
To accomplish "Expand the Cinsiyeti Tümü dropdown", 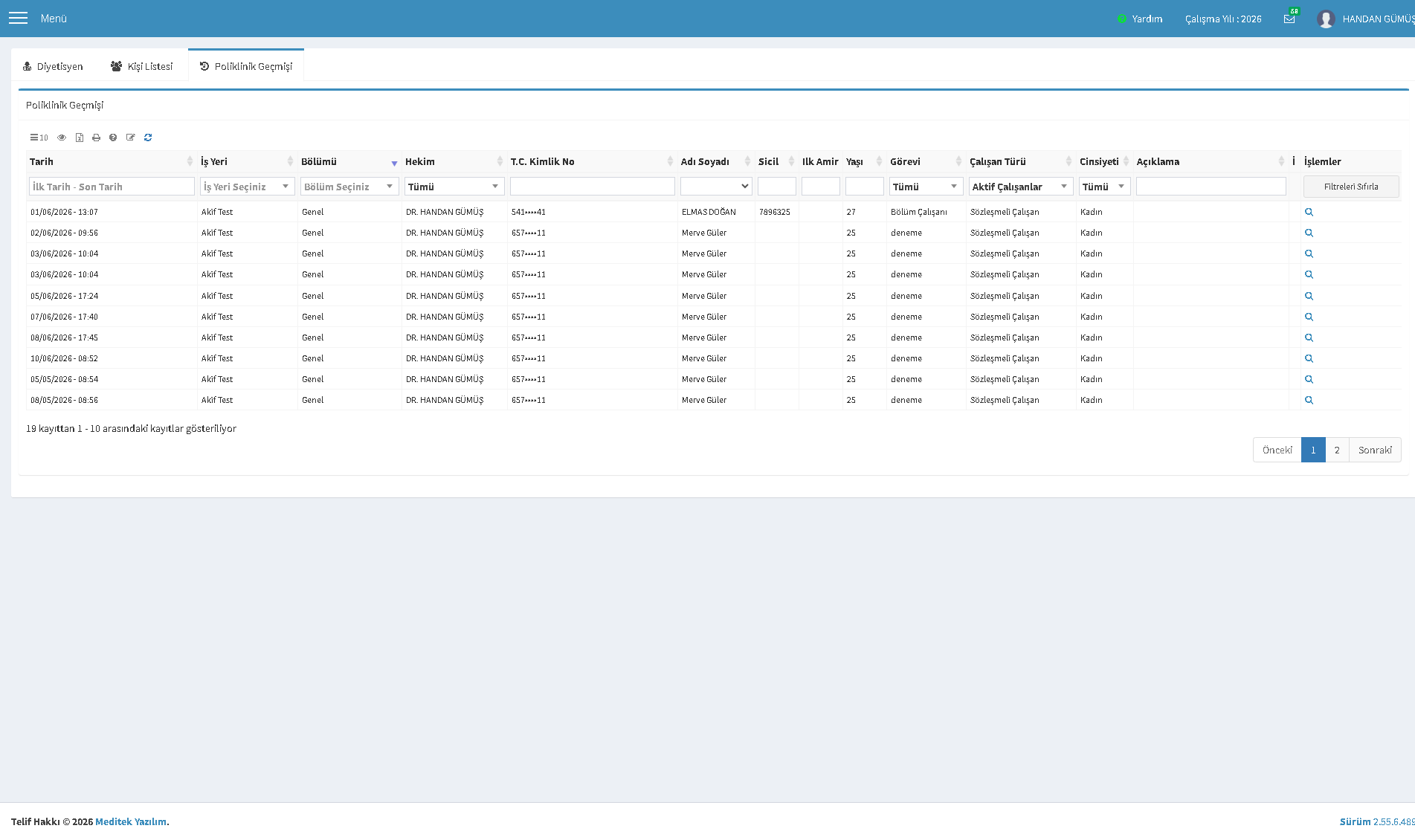I will (x=1104, y=187).
